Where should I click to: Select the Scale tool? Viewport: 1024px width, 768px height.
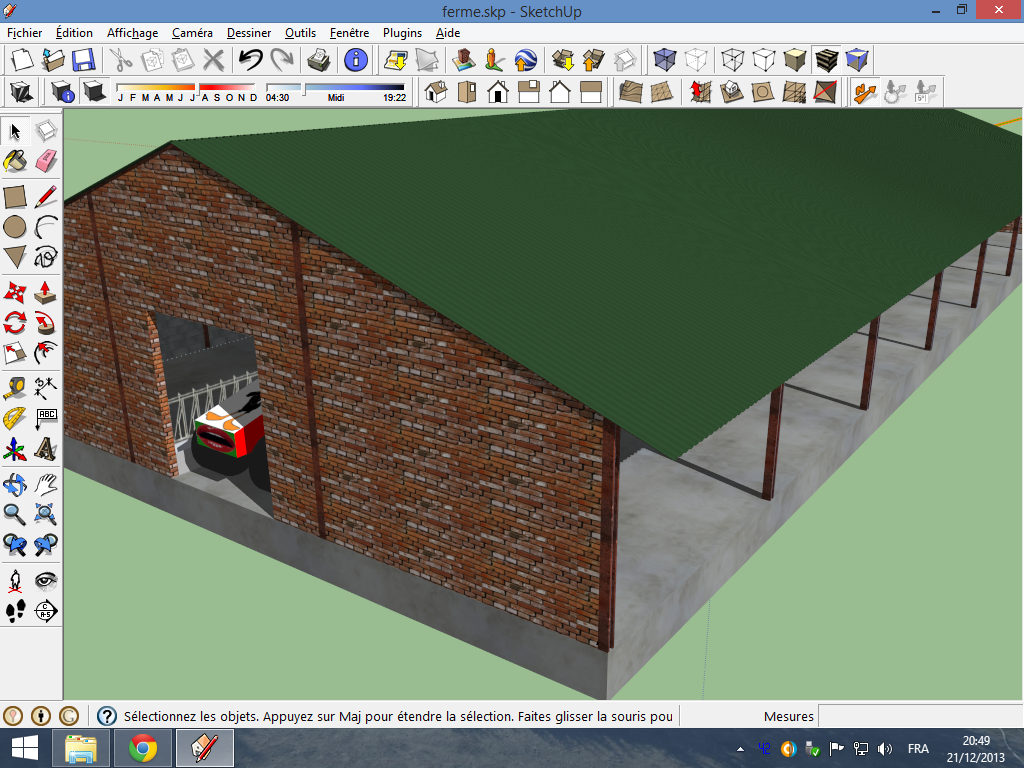click(x=15, y=353)
